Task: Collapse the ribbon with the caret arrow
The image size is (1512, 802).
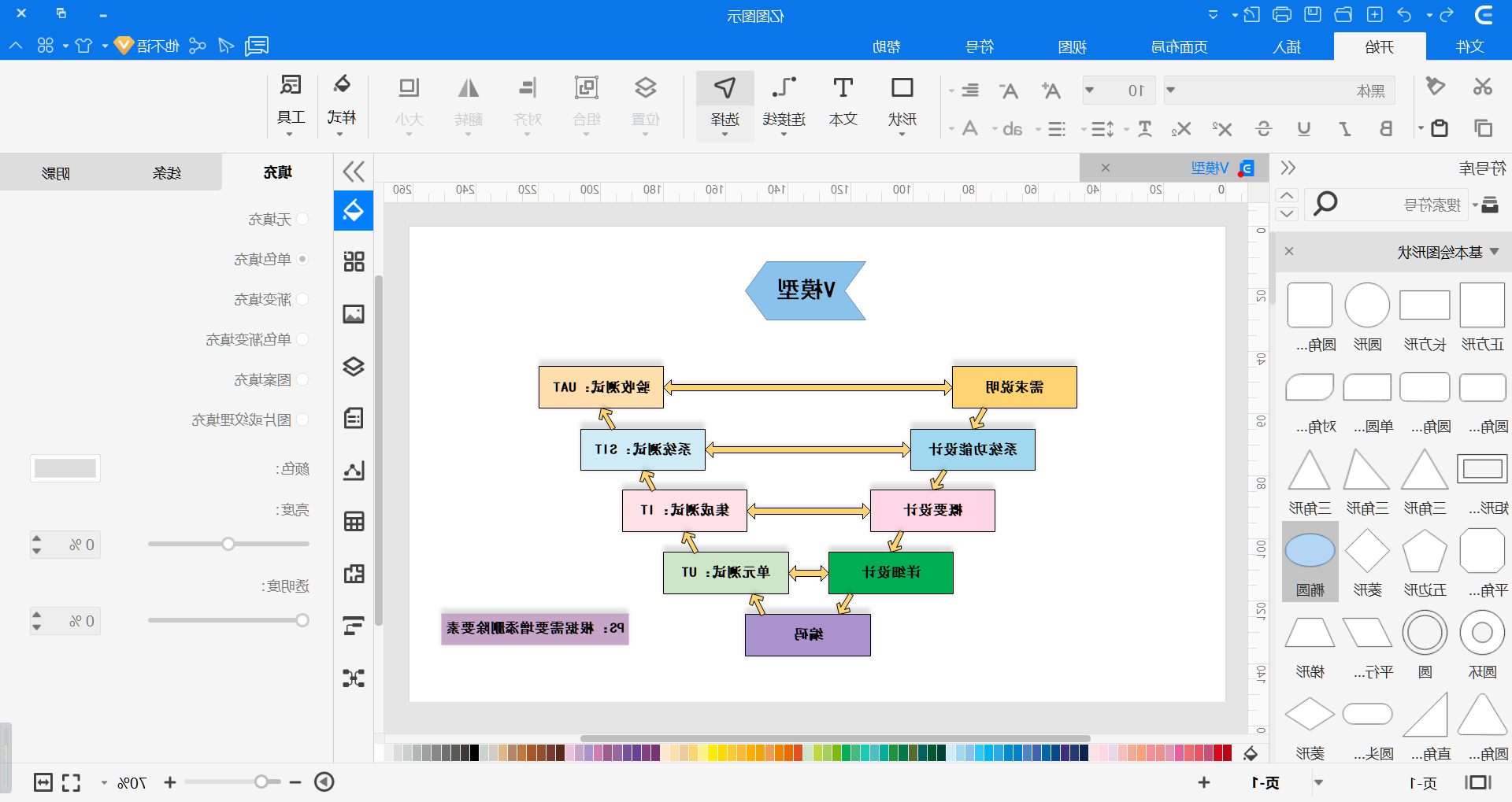Action: click(x=16, y=46)
